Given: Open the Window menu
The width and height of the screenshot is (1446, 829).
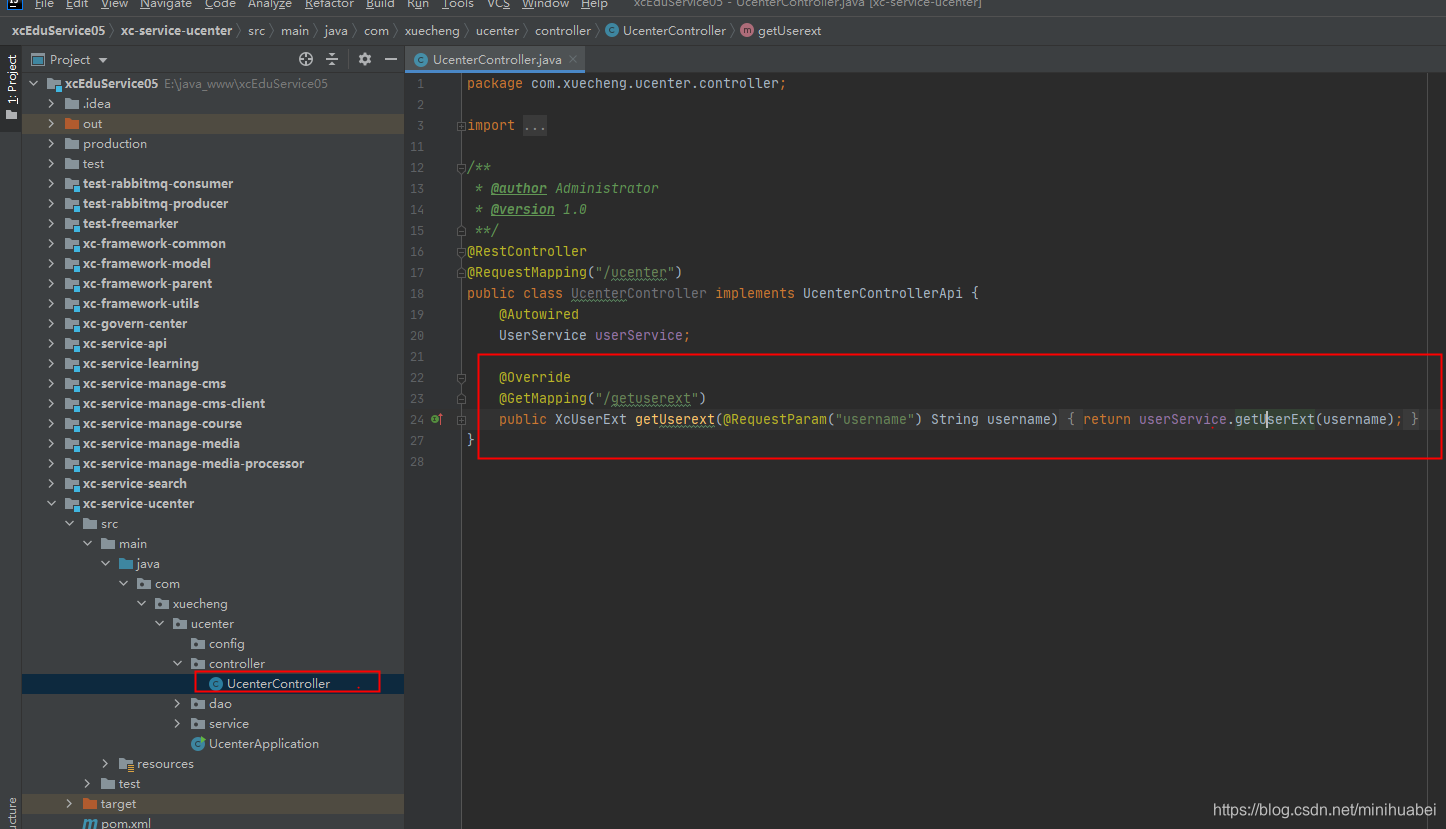Looking at the screenshot, I should (545, 4).
